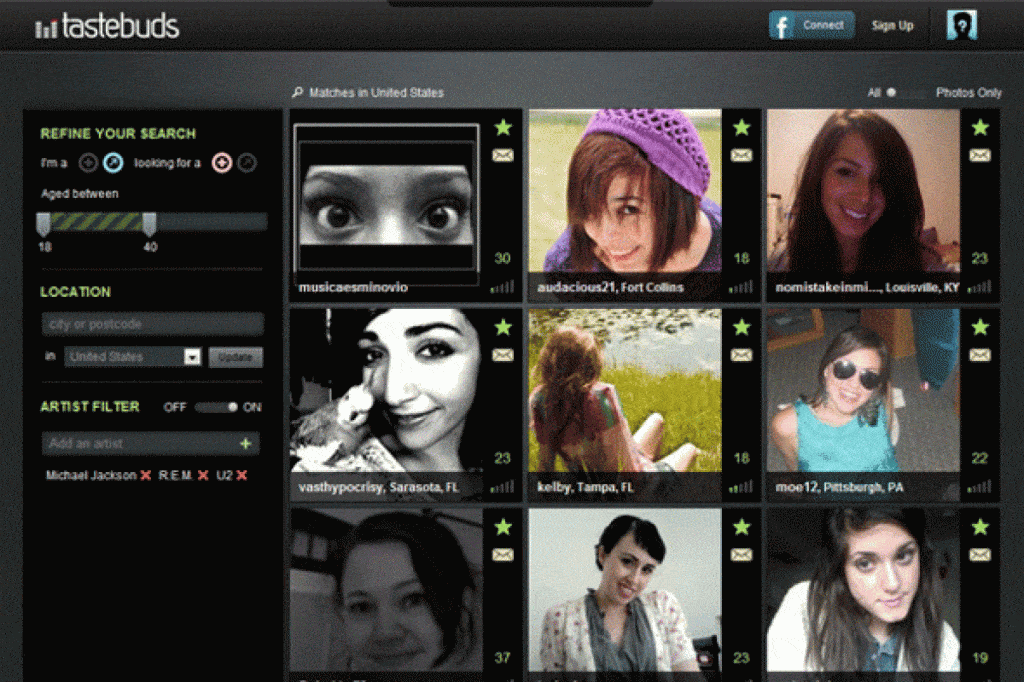The width and height of the screenshot is (1024, 682).
Task: Click the envelope icon for vasthypocrisy
Action: pos(503,355)
